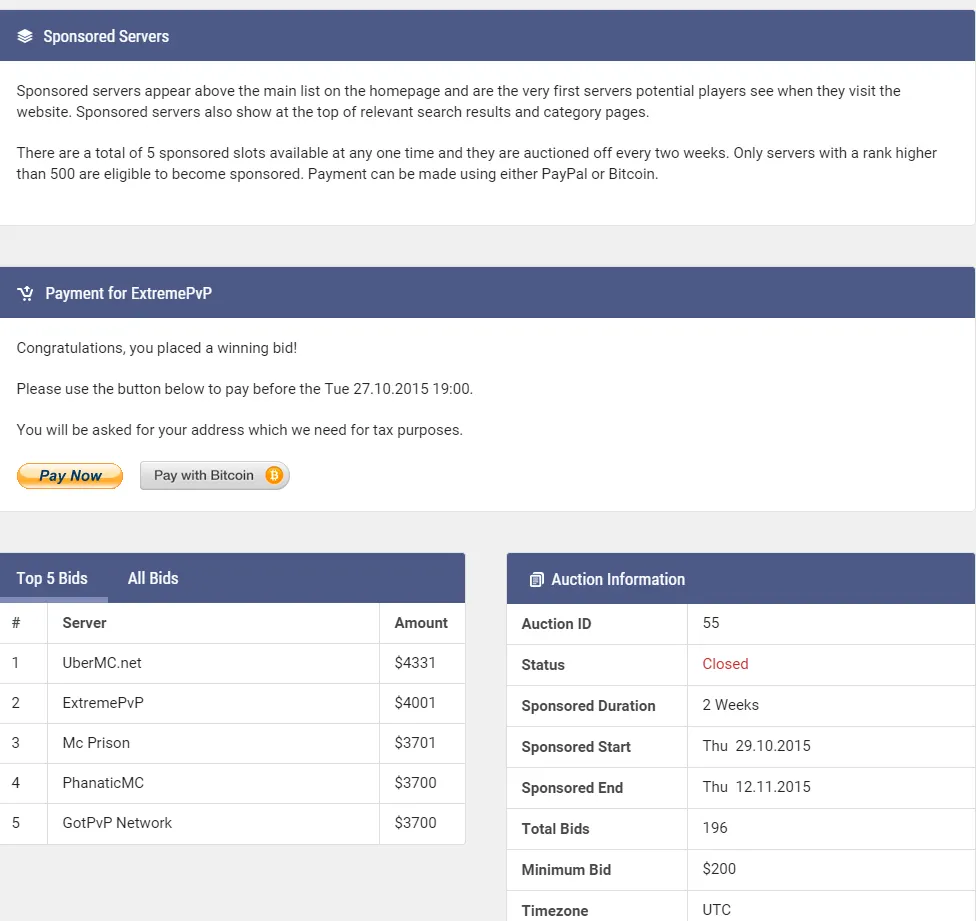The width and height of the screenshot is (976, 921).
Task: Click the Sponsored Duration label
Action: [x=588, y=706]
